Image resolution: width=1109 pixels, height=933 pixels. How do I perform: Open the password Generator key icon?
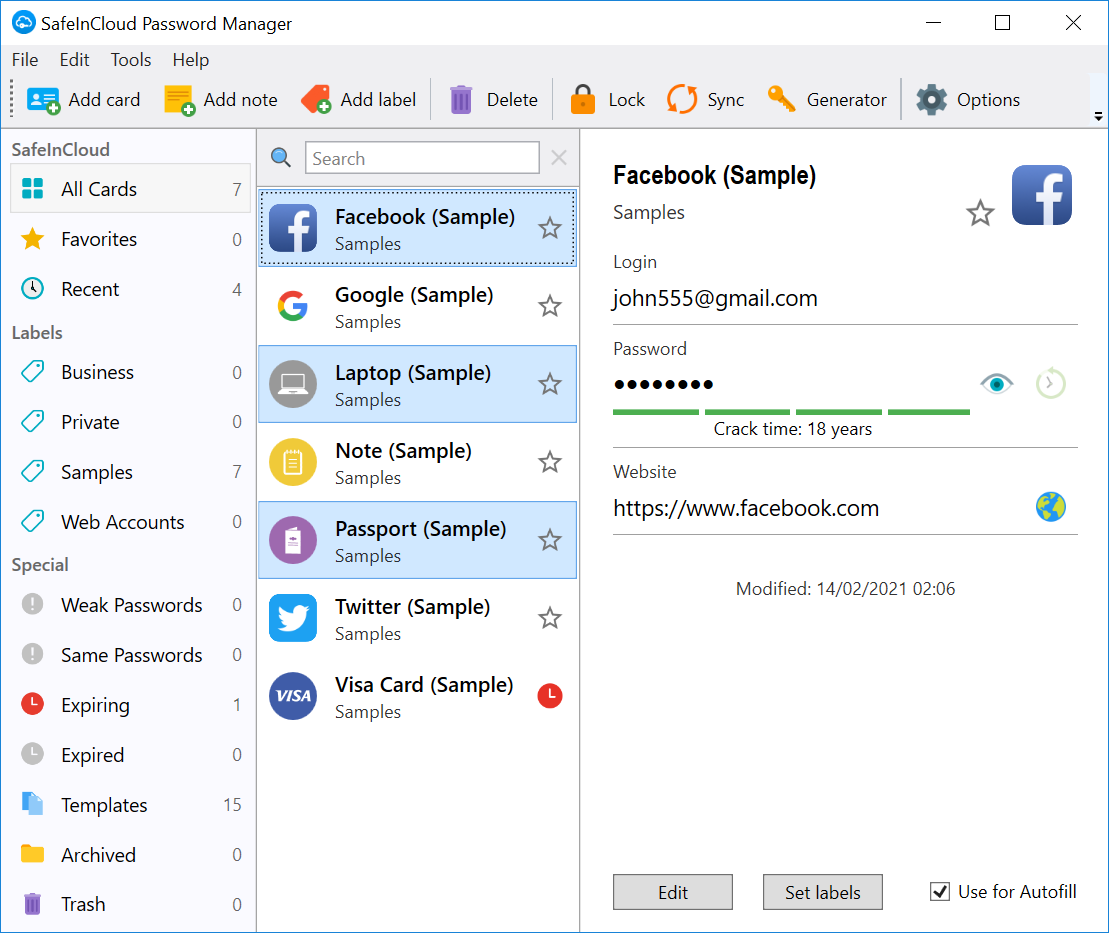[x=782, y=100]
